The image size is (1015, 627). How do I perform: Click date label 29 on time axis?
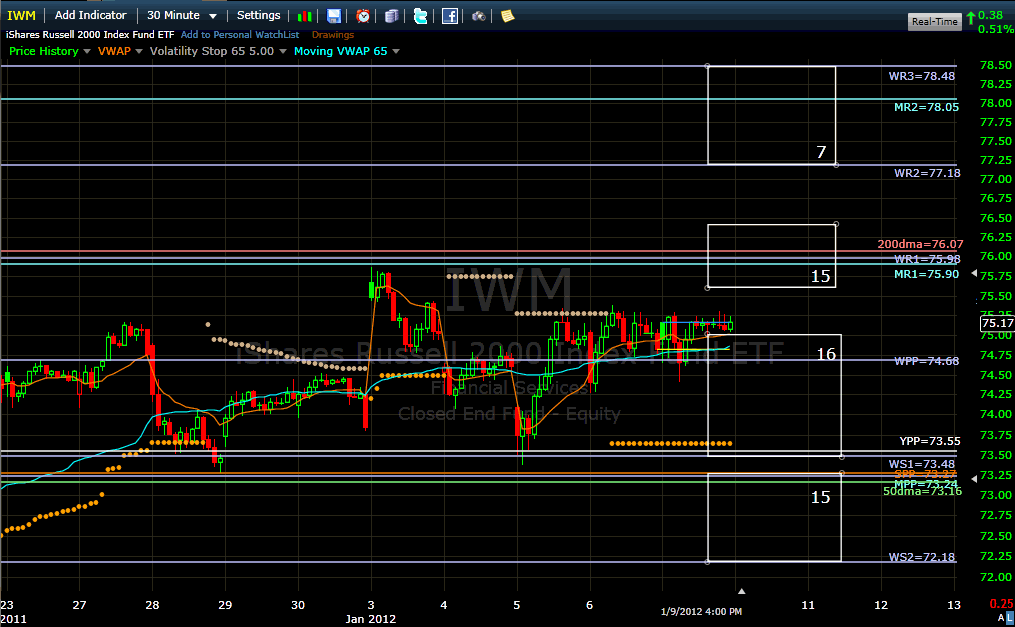225,605
